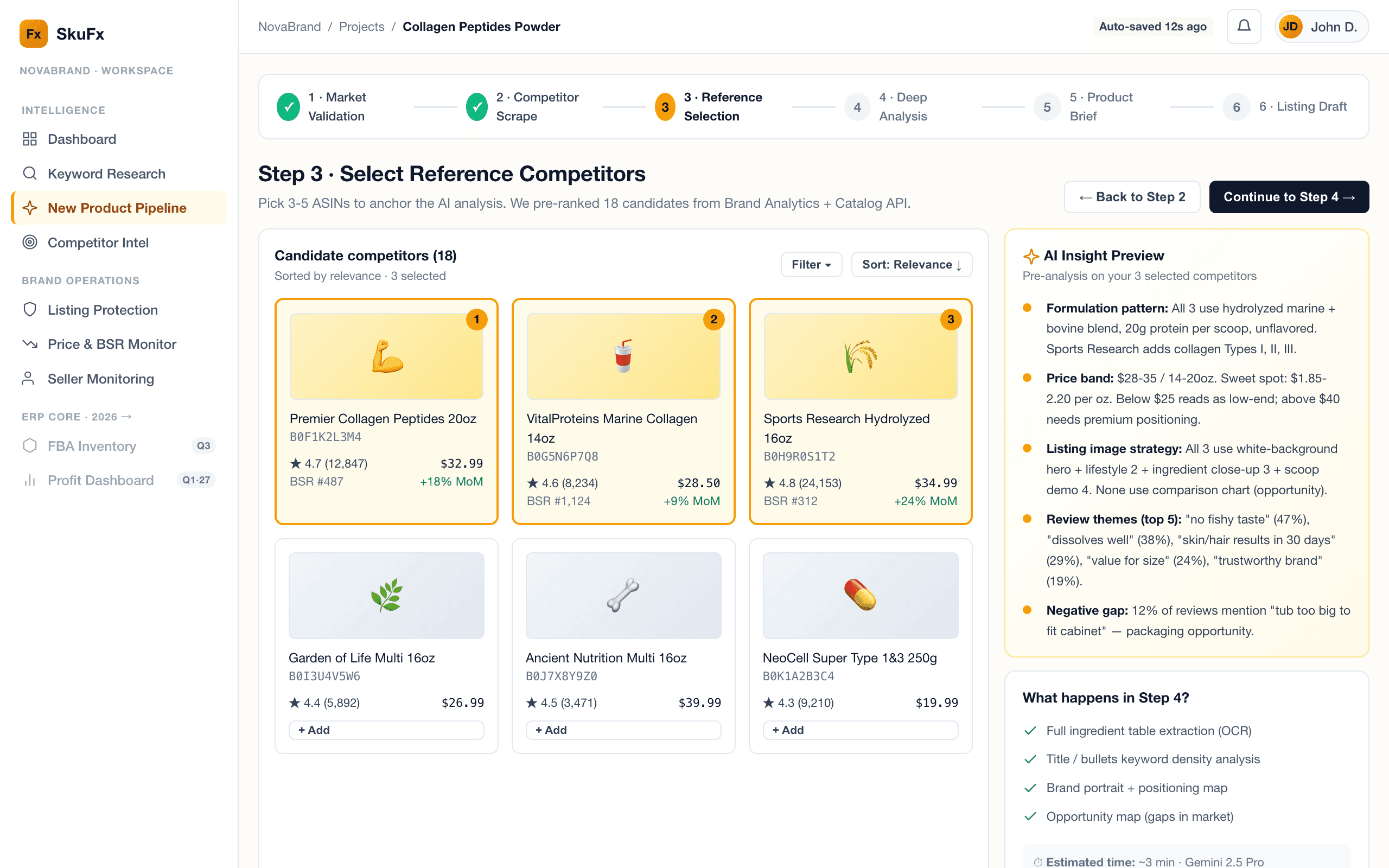The width and height of the screenshot is (1389, 868).
Task: Click the Seller Monitoring person icon
Action: pyautogui.click(x=28, y=378)
